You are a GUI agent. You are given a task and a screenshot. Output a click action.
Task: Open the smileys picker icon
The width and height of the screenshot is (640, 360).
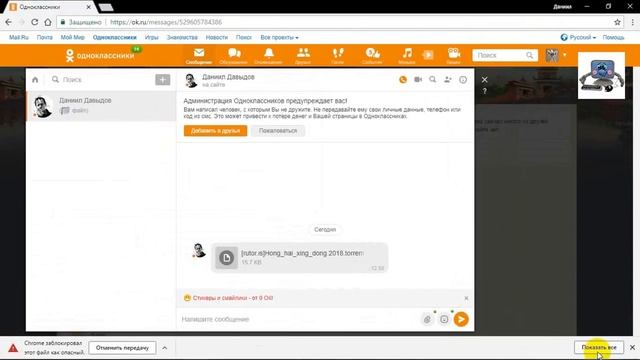tap(444, 319)
